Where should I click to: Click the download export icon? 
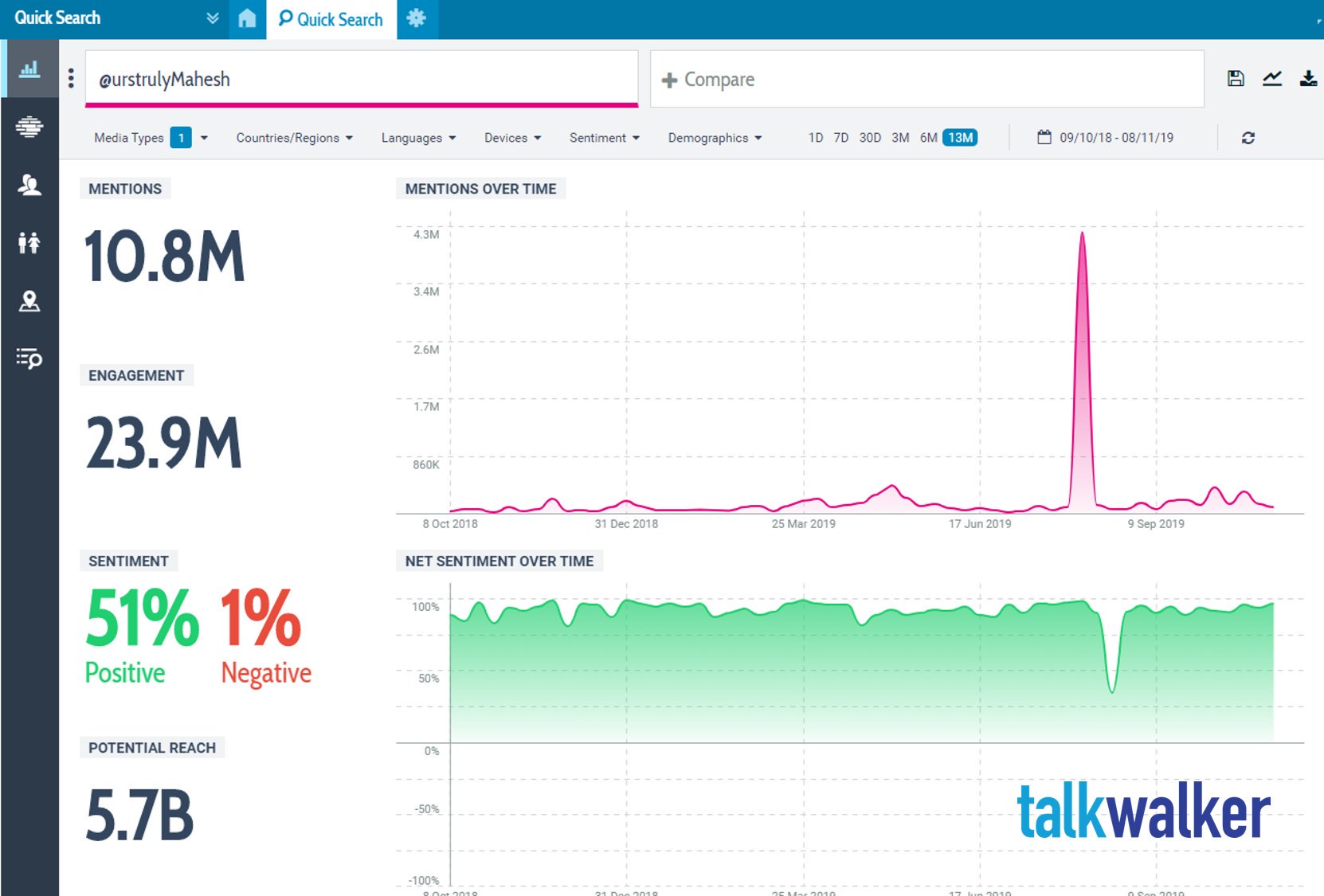click(x=1308, y=78)
